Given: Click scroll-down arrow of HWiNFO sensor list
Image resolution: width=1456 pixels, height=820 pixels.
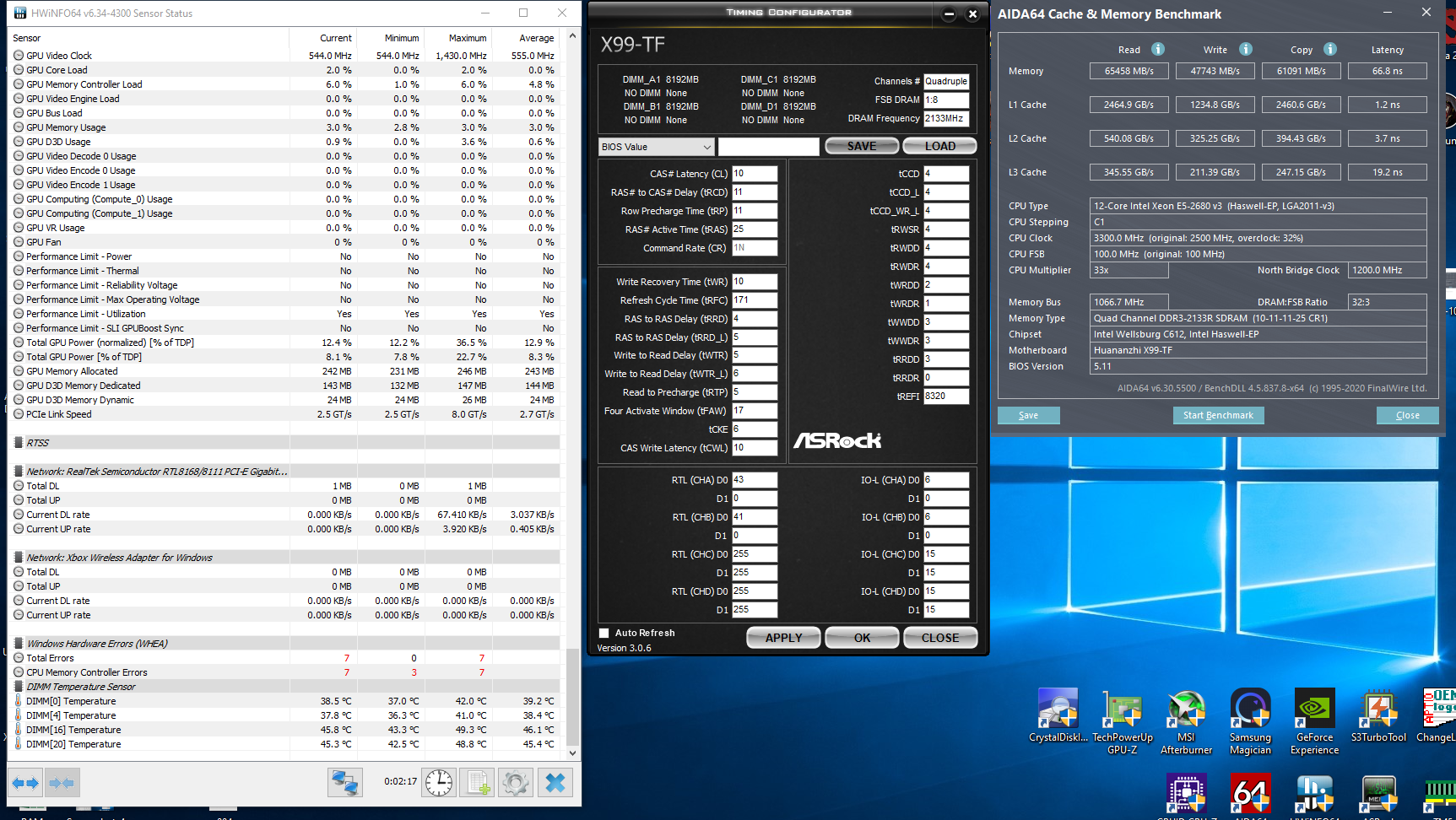Looking at the screenshot, I should coord(573,753).
